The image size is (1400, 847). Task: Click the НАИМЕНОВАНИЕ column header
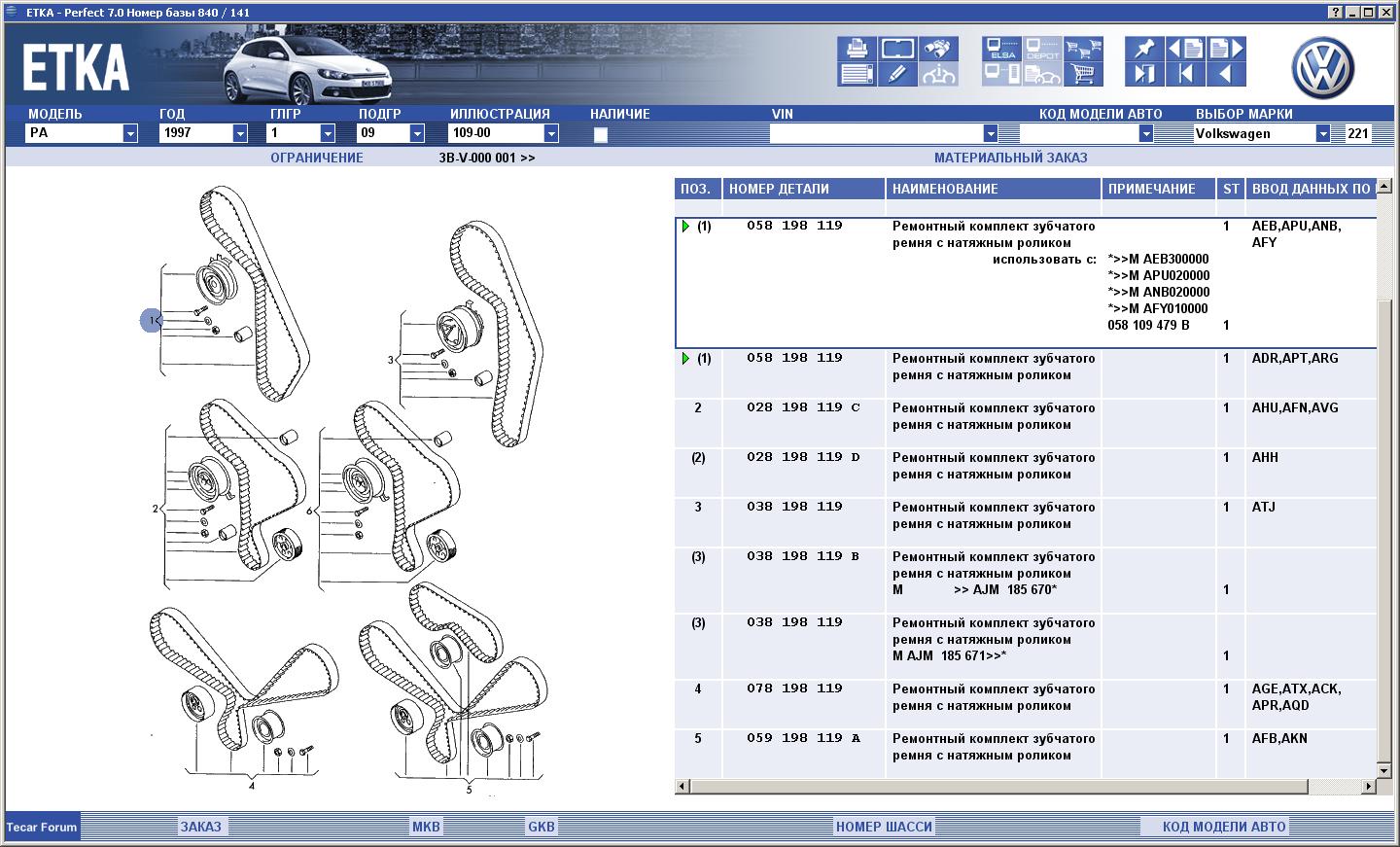993,189
